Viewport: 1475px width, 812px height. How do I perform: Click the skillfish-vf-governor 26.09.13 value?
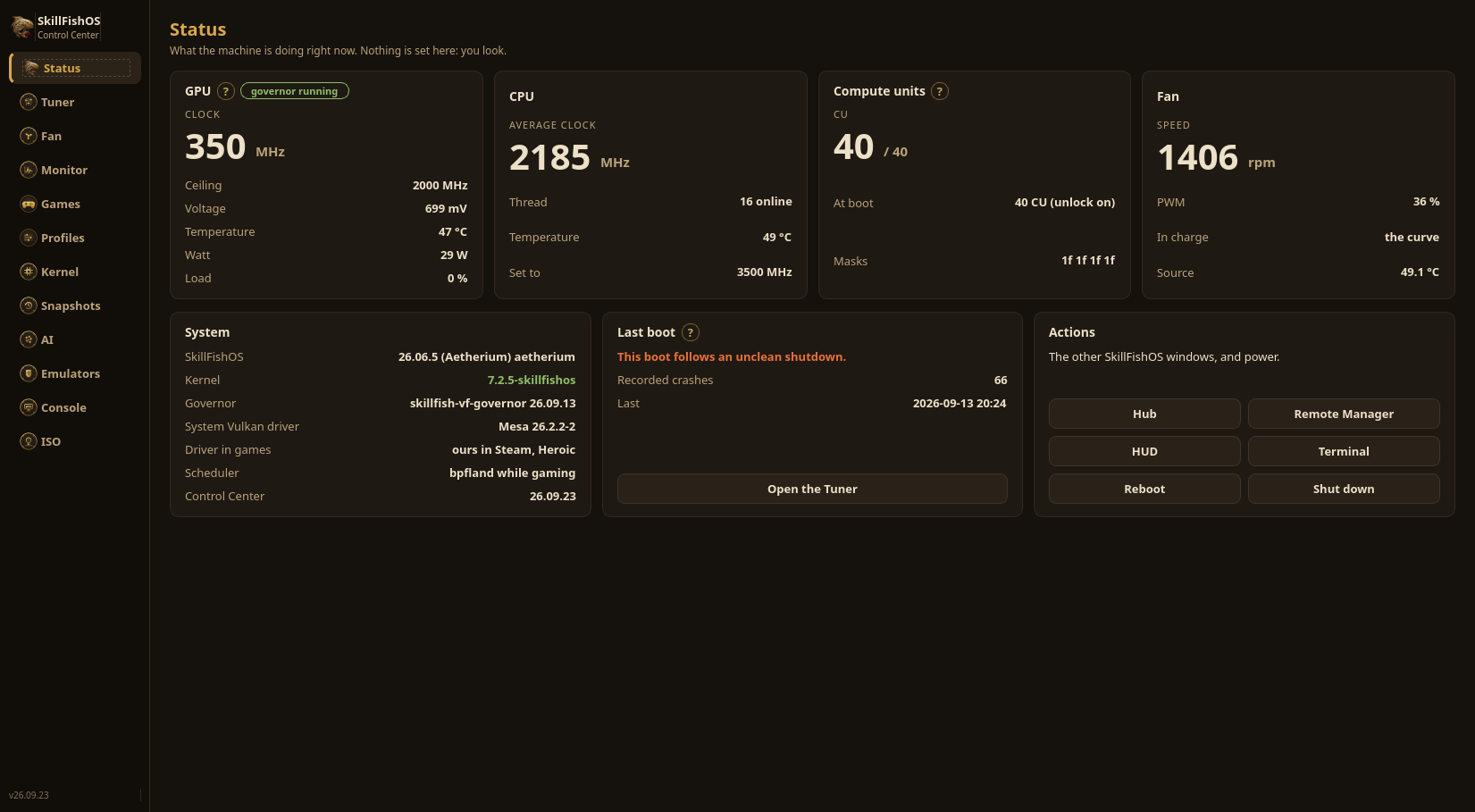click(x=493, y=404)
